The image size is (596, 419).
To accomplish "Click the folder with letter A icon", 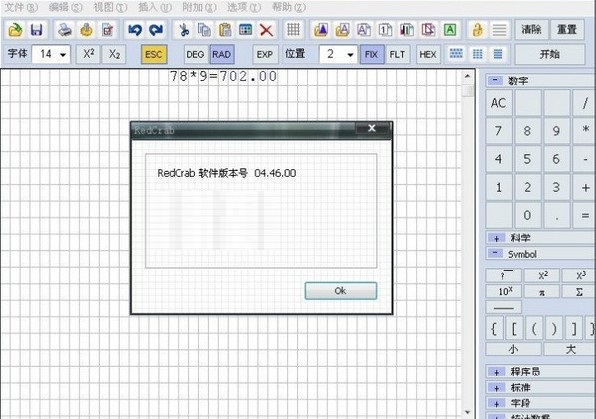I will [342, 30].
